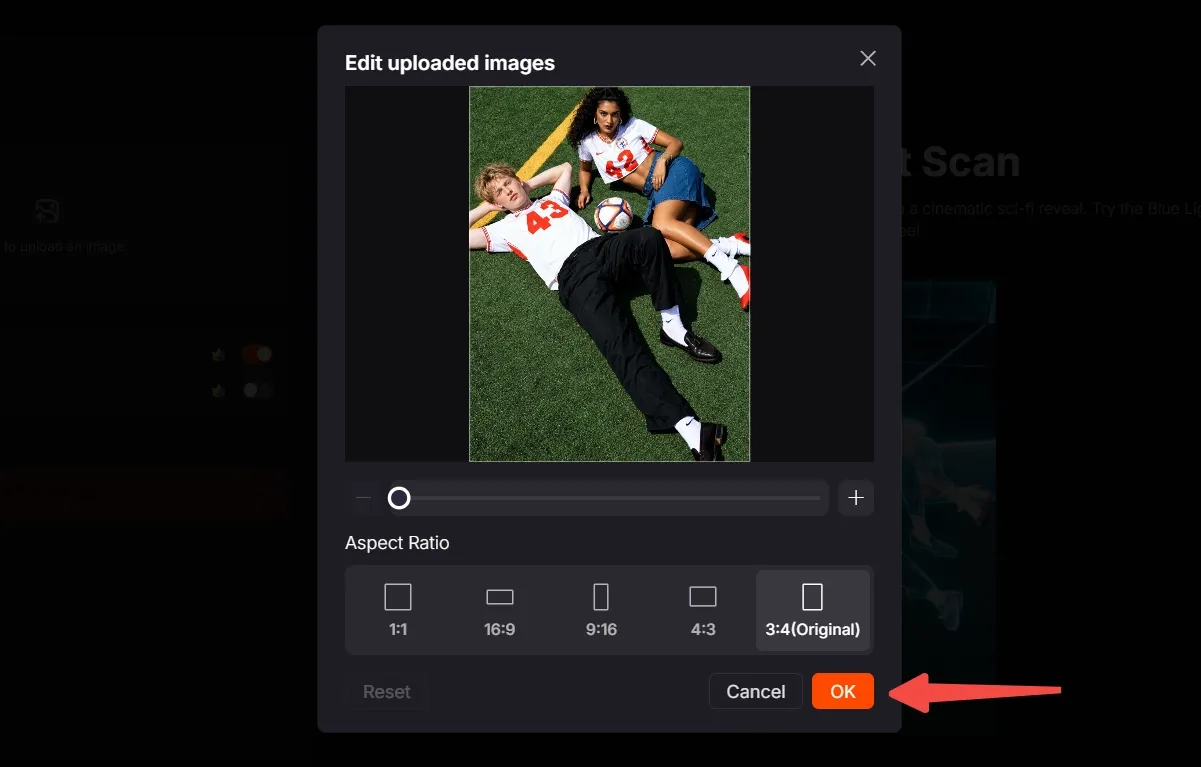This screenshot has height=767, width=1201.
Task: Toggle the upper red switch in background
Action: click(257, 354)
